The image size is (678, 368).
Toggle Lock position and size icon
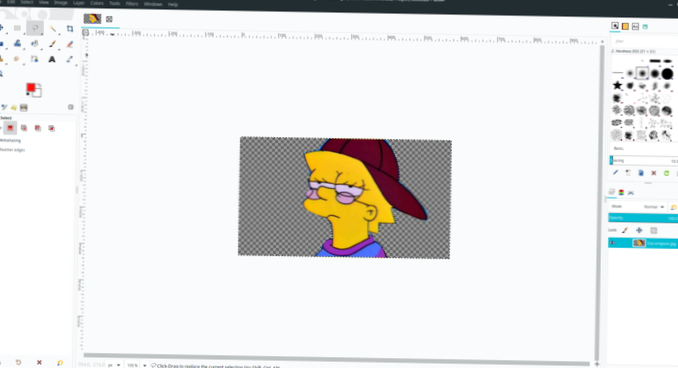[639, 230]
